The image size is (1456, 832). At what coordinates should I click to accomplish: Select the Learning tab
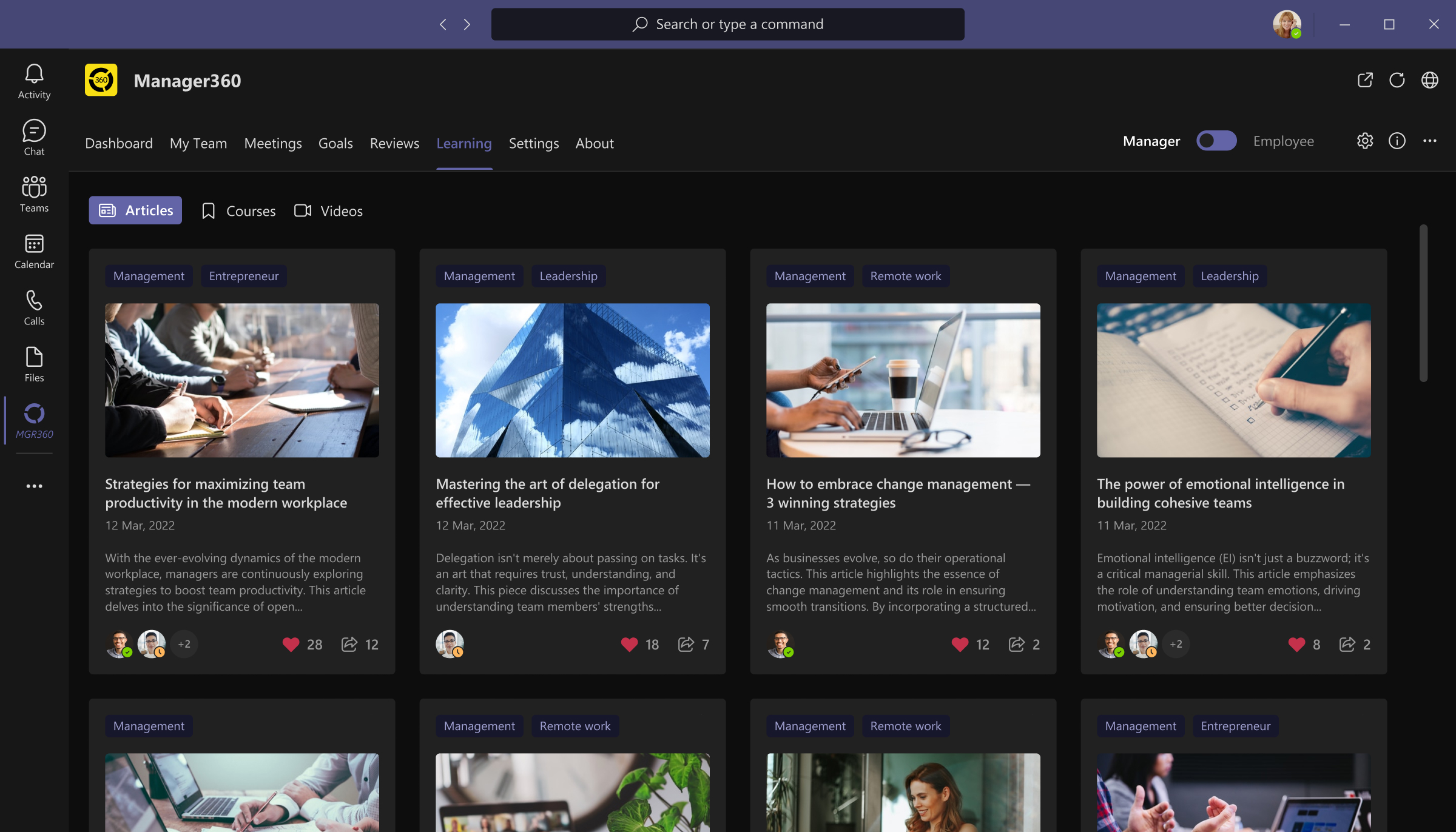tap(464, 143)
